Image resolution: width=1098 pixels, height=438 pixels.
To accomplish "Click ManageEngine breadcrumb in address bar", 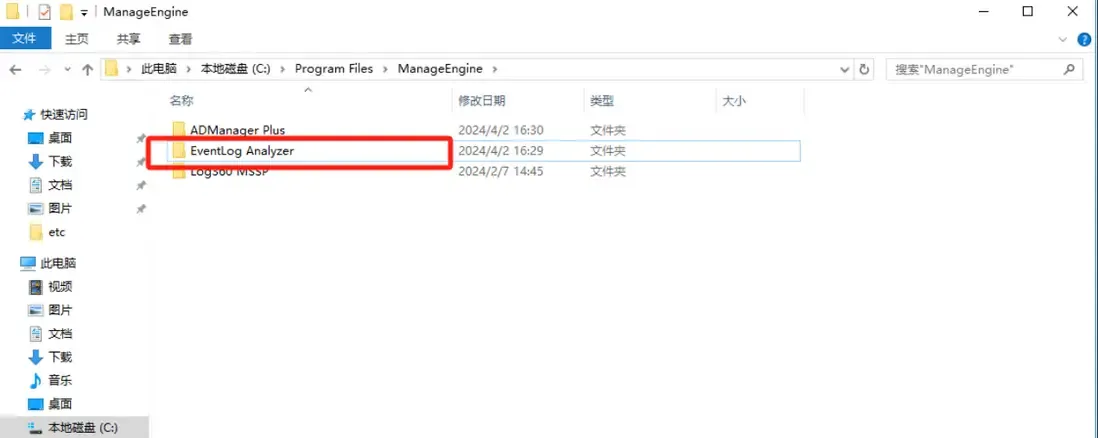I will 440,69.
